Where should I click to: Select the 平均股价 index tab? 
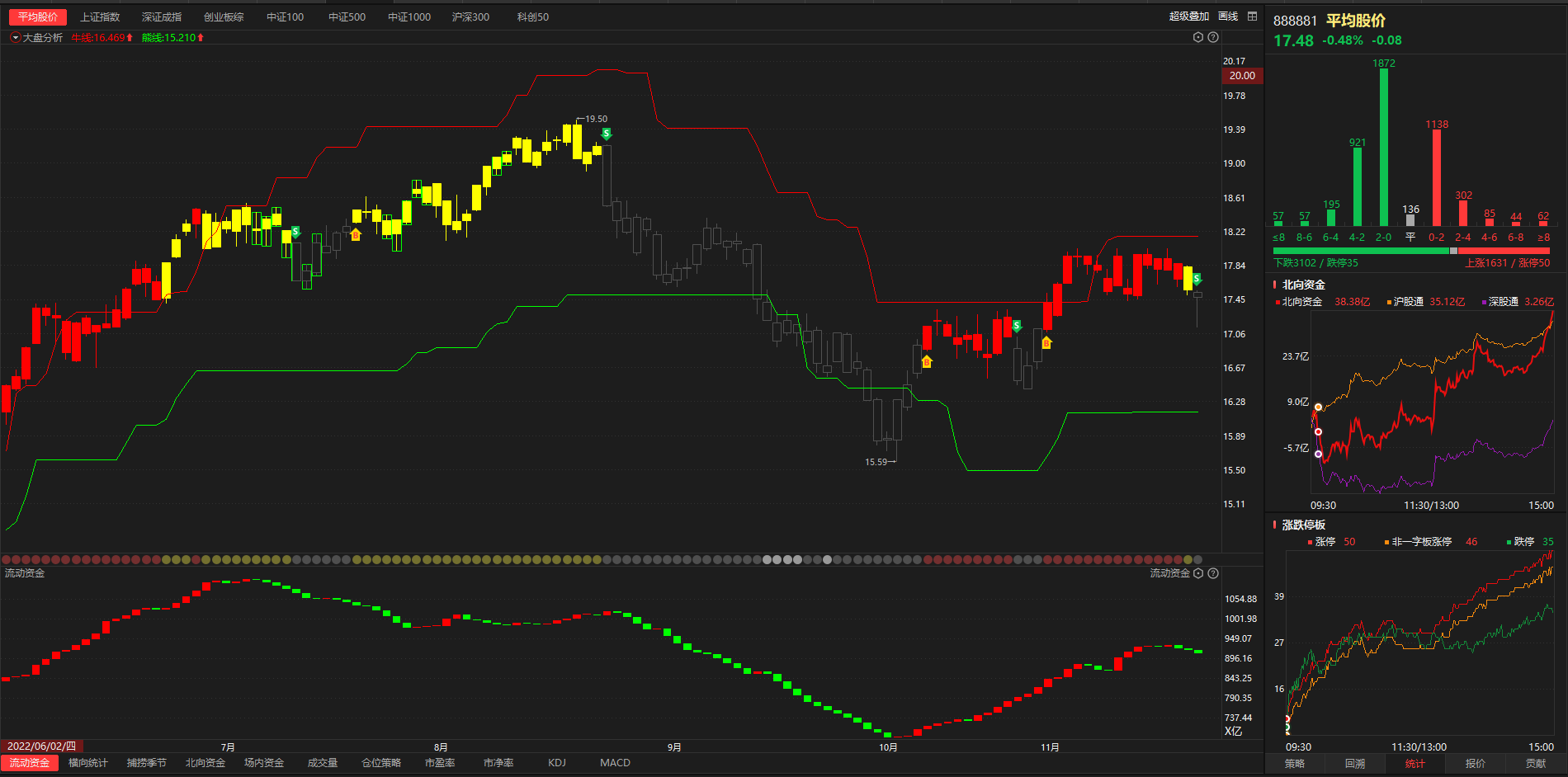click(38, 16)
